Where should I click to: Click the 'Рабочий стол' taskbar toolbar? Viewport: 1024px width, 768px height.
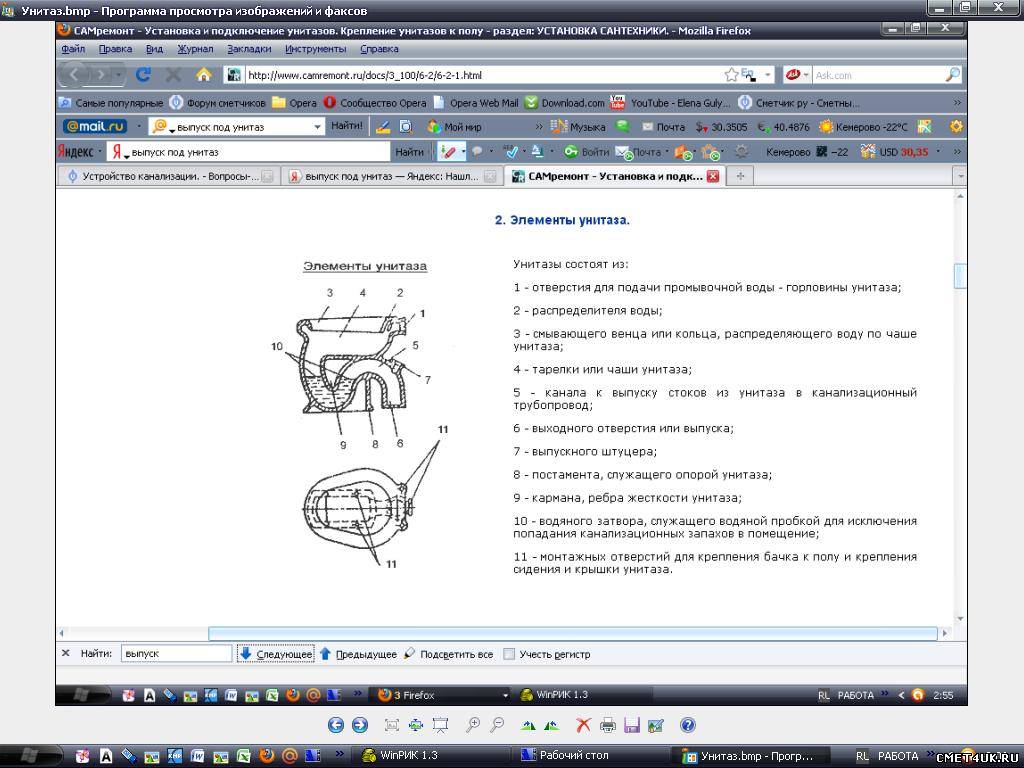[573, 755]
